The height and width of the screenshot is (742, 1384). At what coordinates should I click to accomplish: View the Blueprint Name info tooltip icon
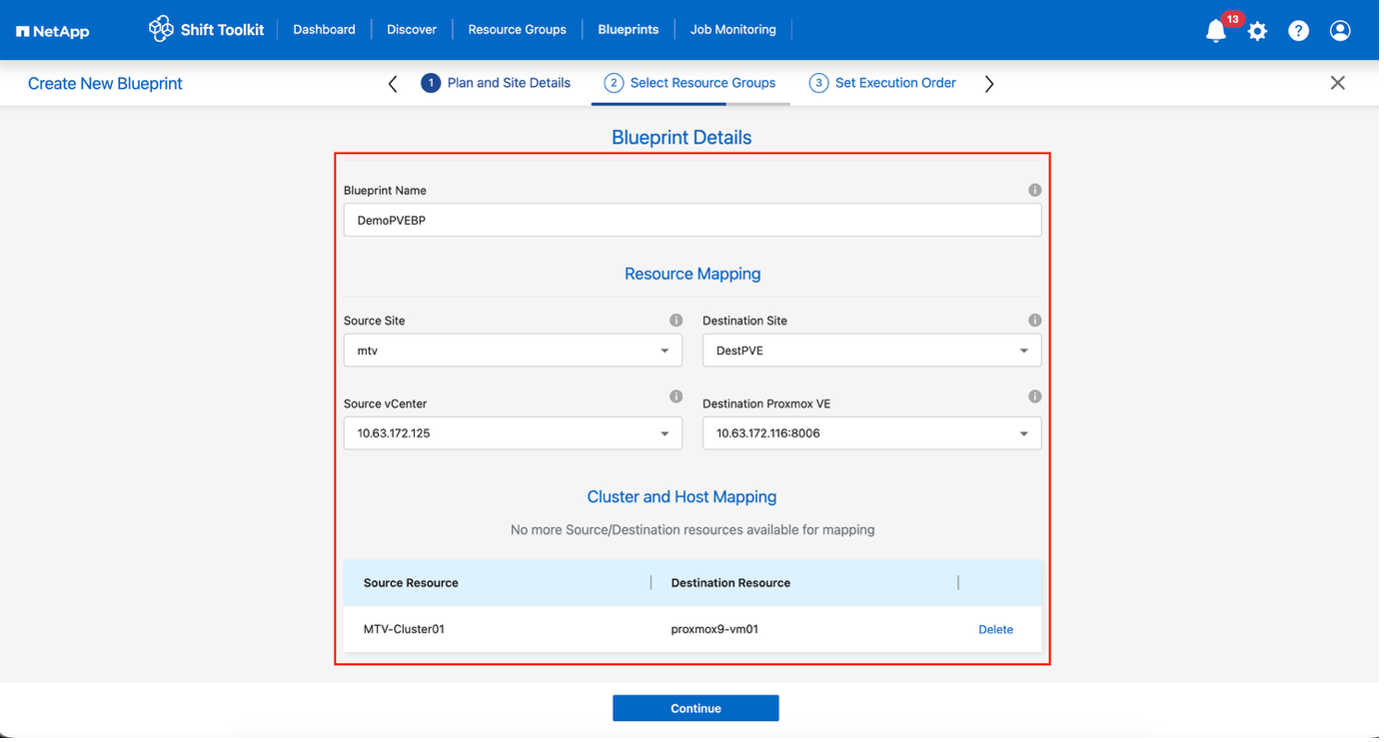point(1035,189)
